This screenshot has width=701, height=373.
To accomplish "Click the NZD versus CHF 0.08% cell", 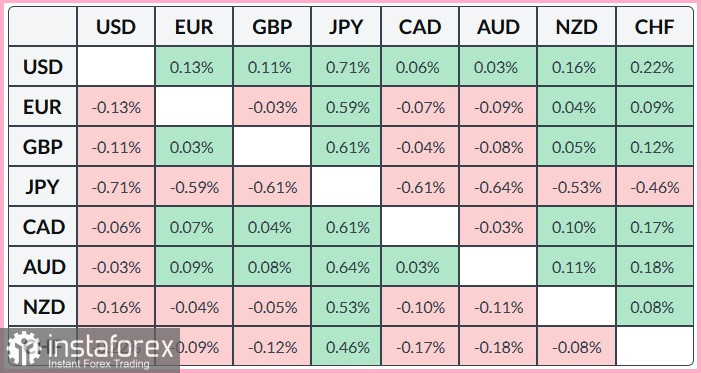I will [x=655, y=307].
